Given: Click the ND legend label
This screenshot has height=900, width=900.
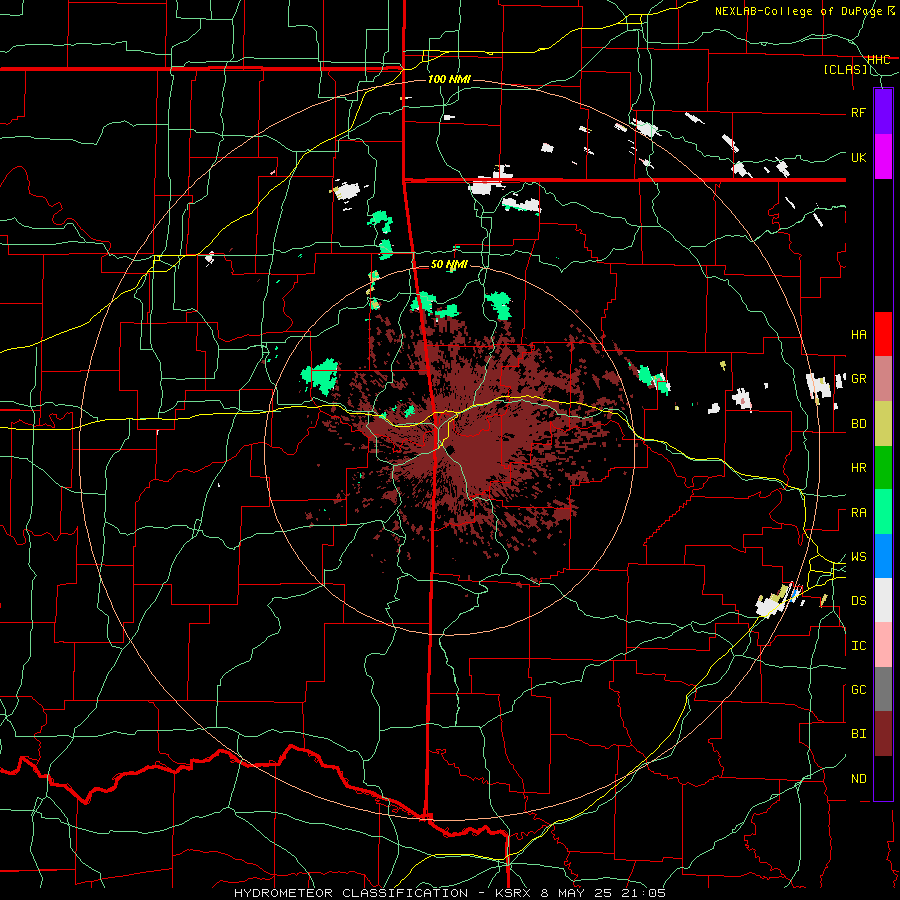Looking at the screenshot, I should 858,779.
